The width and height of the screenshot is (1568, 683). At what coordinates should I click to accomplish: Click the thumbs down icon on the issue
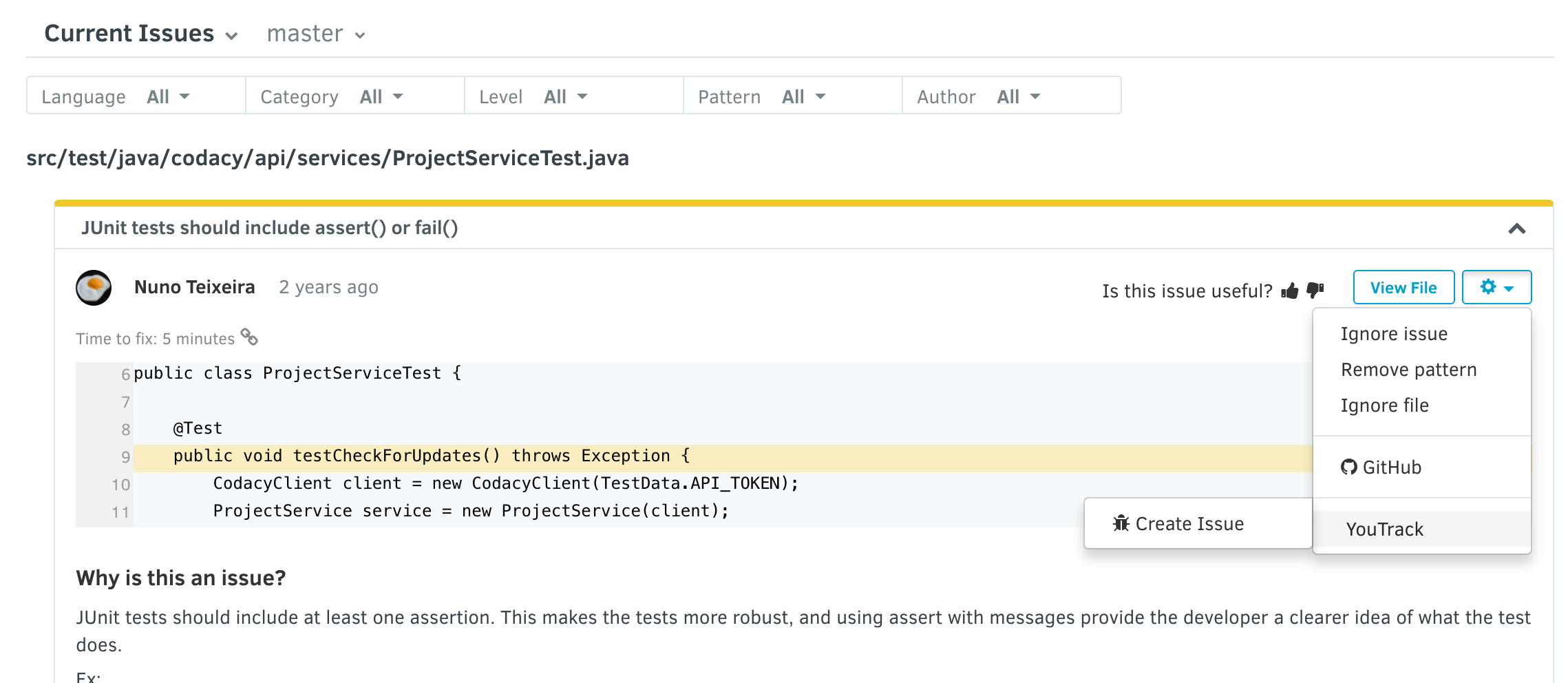pyautogui.click(x=1315, y=290)
